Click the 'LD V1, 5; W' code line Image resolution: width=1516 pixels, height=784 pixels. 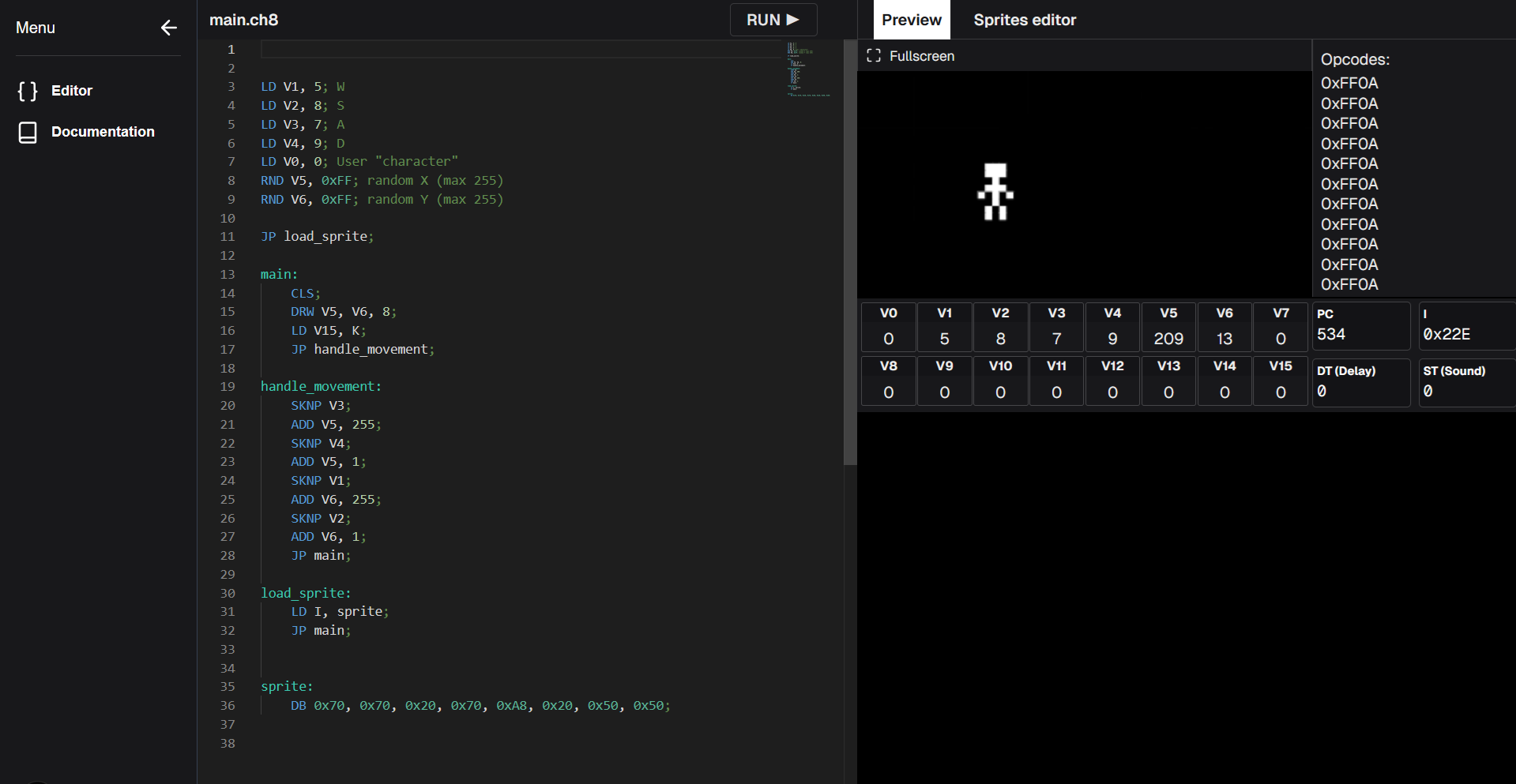(303, 87)
